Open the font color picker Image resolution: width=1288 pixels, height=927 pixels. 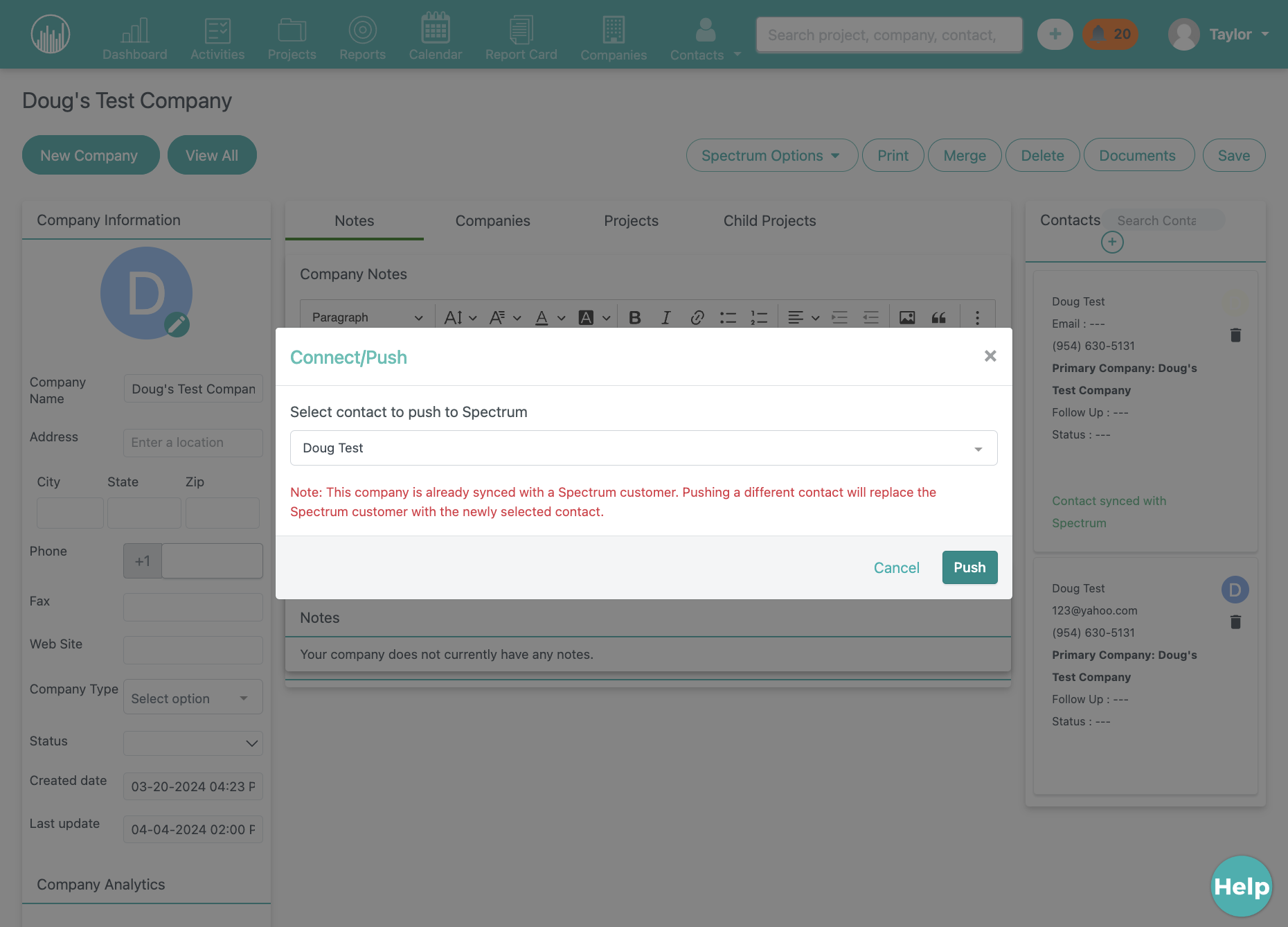point(551,317)
